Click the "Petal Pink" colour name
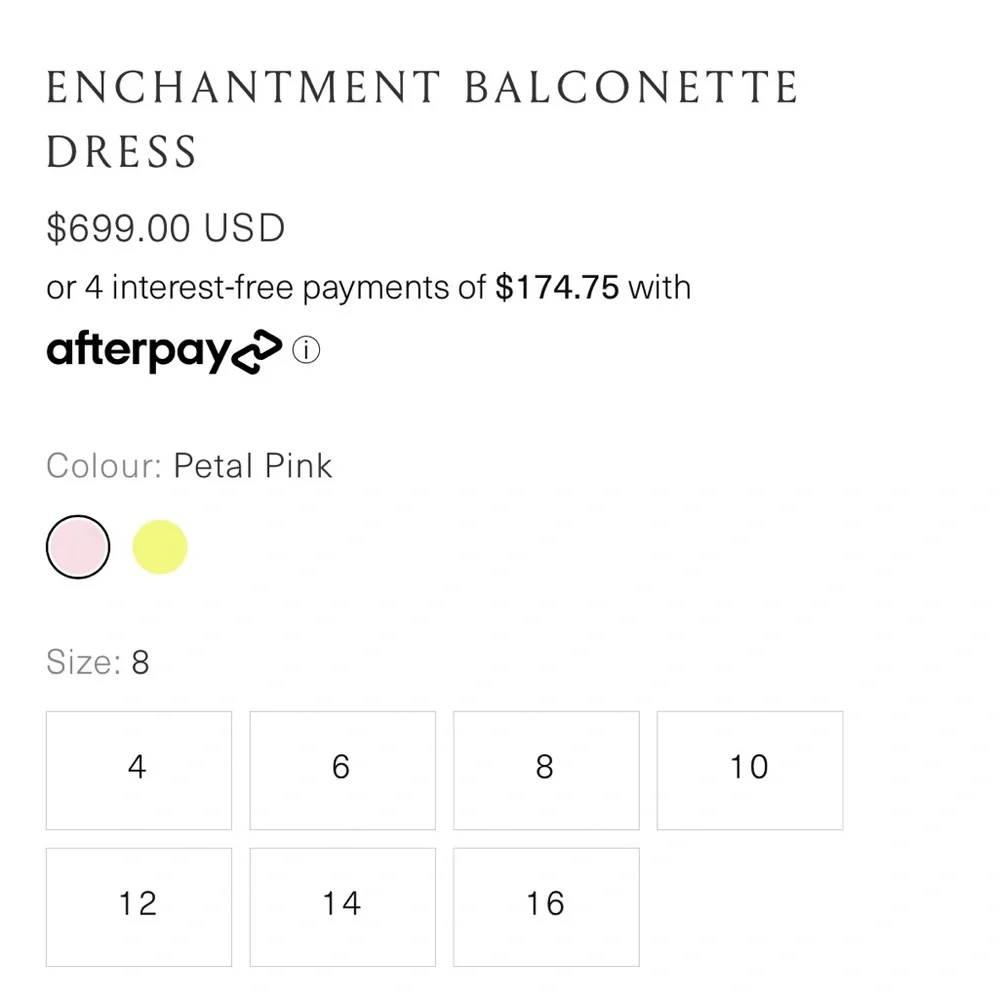This screenshot has height=1000, width=1000. pyautogui.click(x=253, y=466)
